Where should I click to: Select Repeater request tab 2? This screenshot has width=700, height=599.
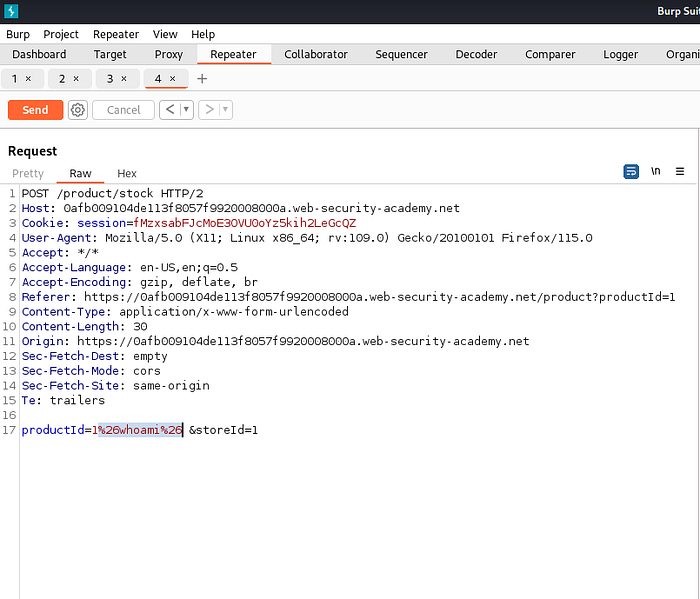62,79
